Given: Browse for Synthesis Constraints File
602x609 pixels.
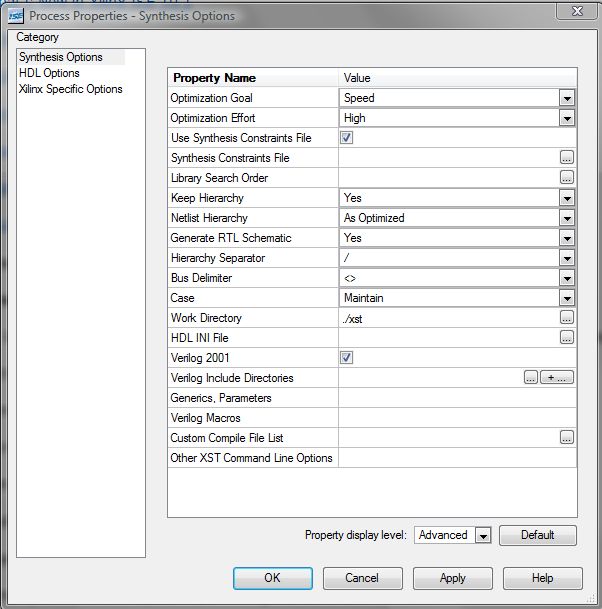Looking at the screenshot, I should click(x=567, y=158).
